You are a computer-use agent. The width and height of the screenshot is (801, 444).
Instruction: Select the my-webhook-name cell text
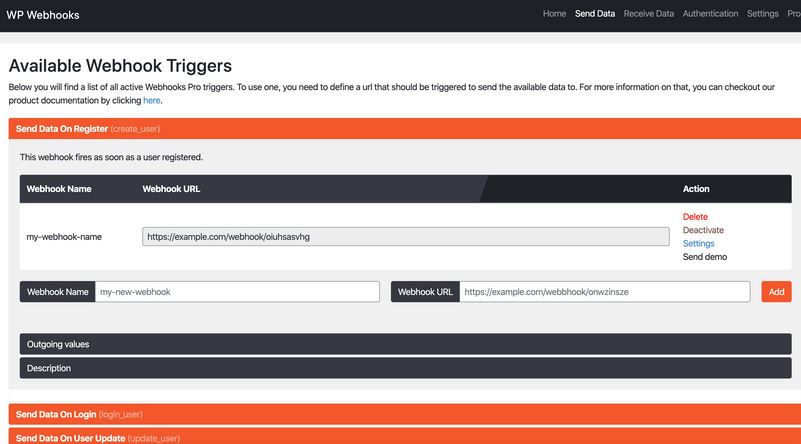point(64,237)
